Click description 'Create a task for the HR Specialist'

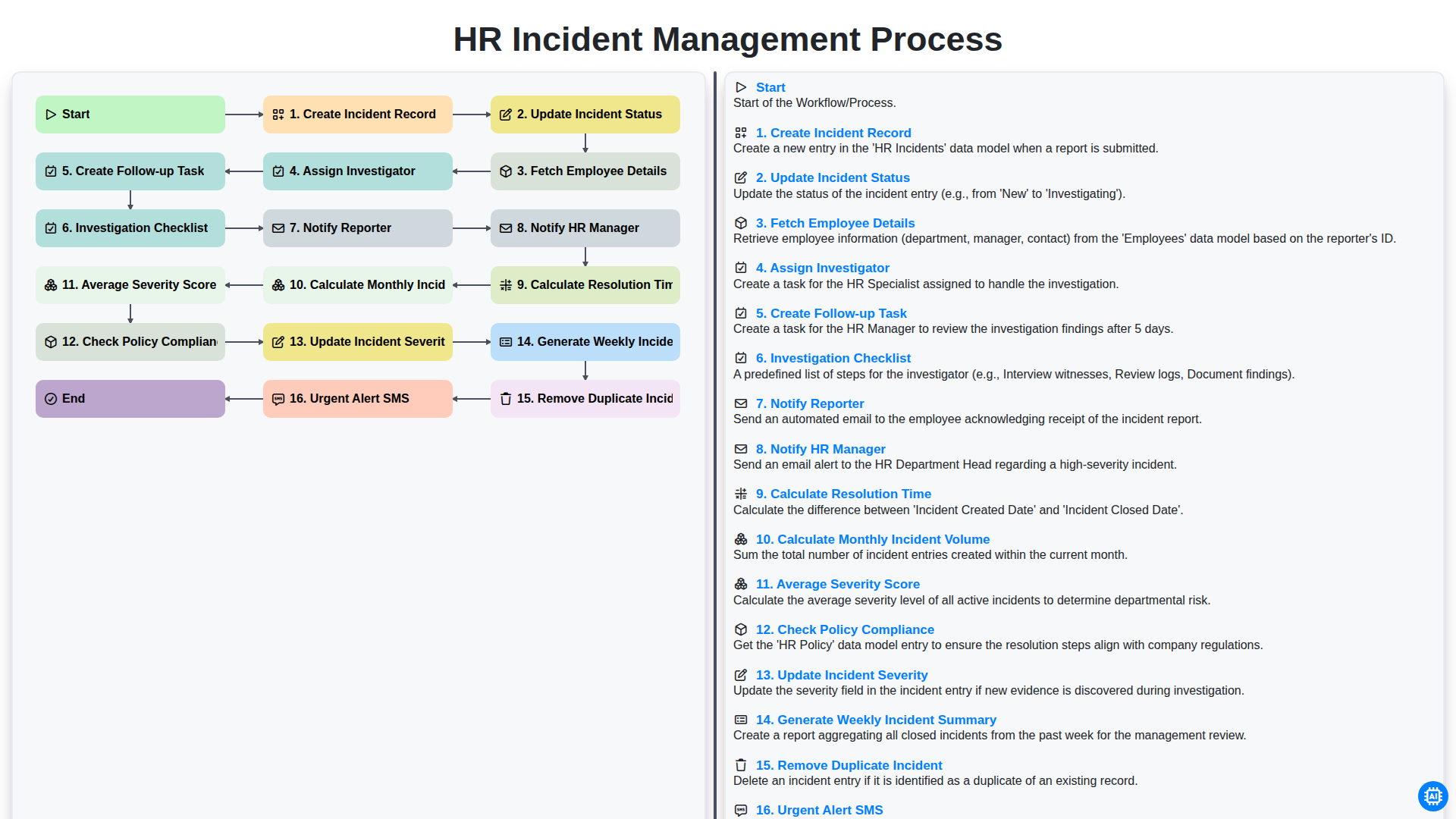926,284
